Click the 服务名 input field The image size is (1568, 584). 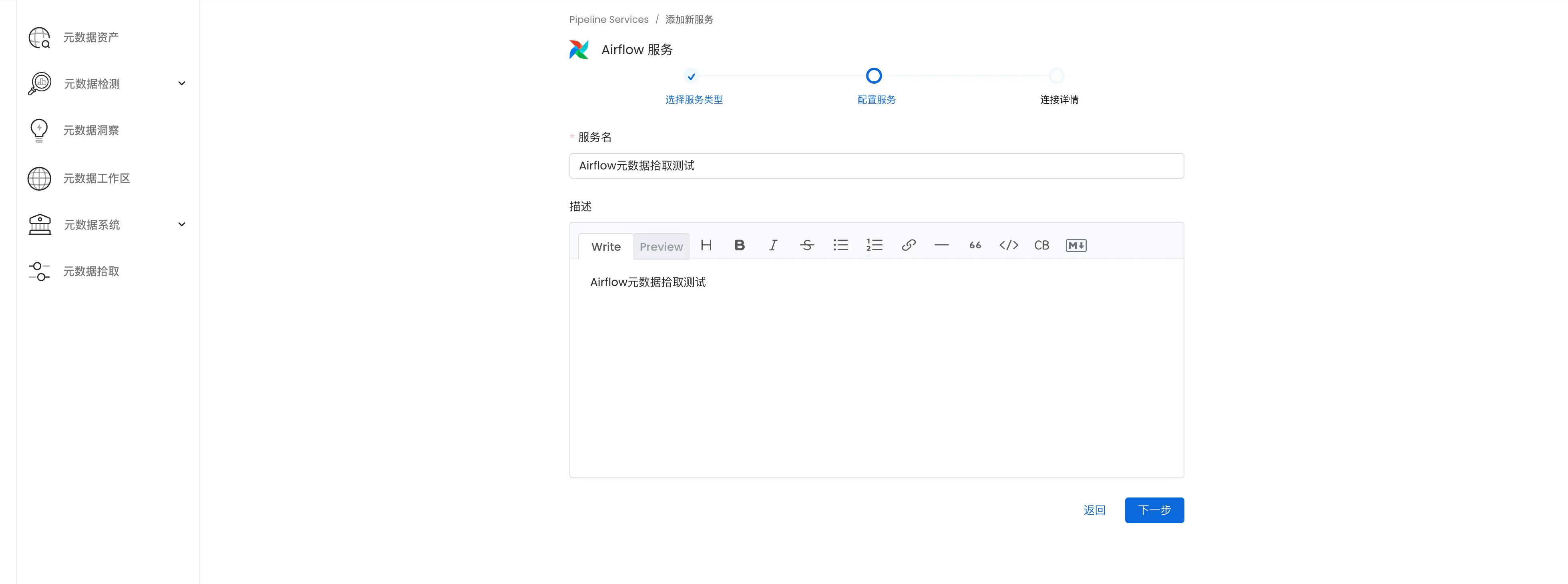tap(876, 166)
